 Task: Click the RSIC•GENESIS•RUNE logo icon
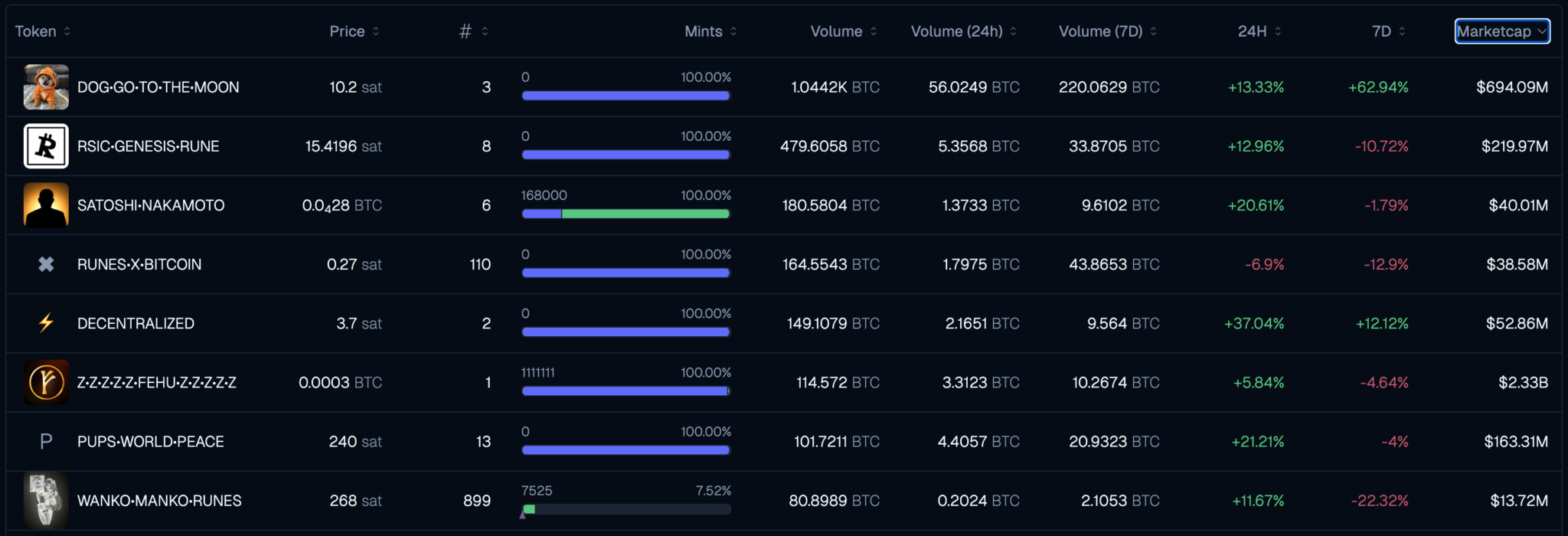[x=46, y=146]
